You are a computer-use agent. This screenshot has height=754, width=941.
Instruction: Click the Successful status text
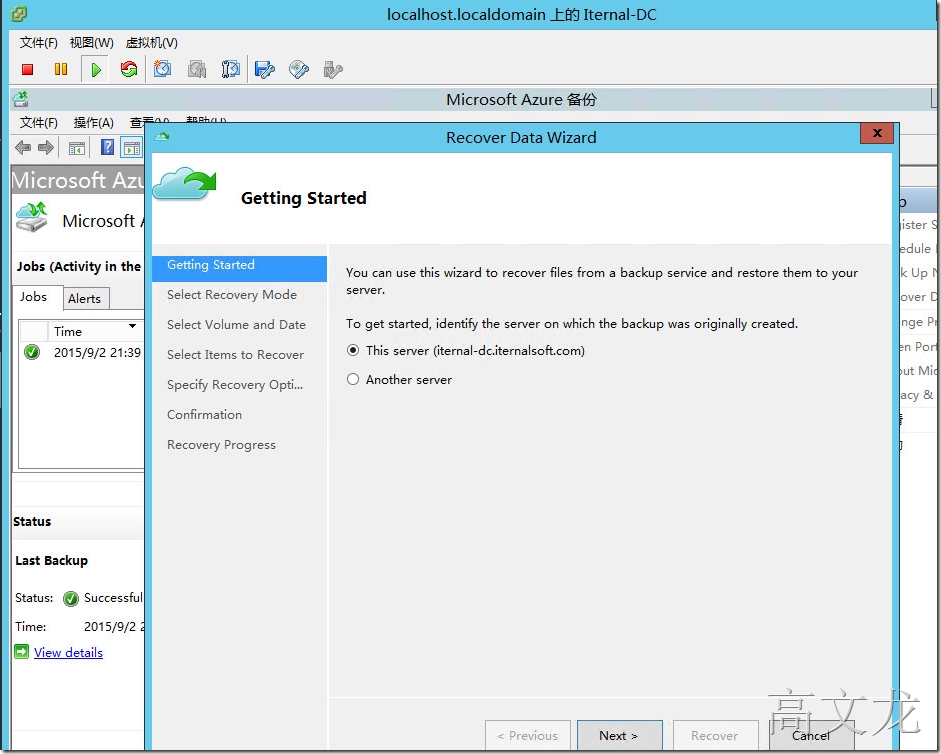pyautogui.click(x=113, y=598)
